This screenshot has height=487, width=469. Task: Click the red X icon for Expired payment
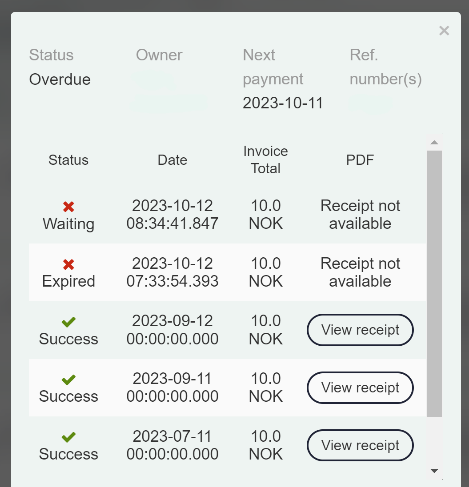coord(68,265)
